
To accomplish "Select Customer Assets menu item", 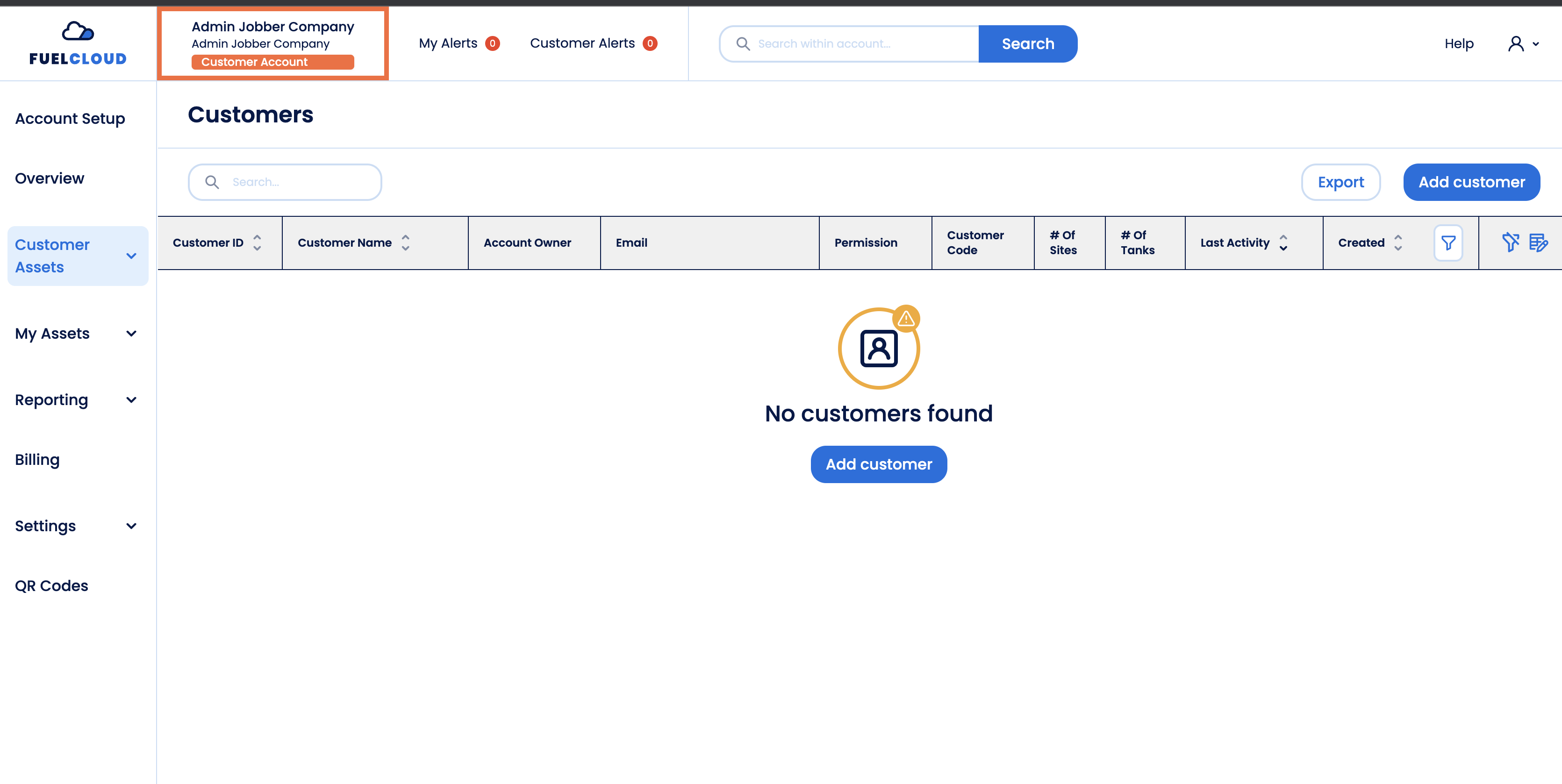I will tap(78, 256).
